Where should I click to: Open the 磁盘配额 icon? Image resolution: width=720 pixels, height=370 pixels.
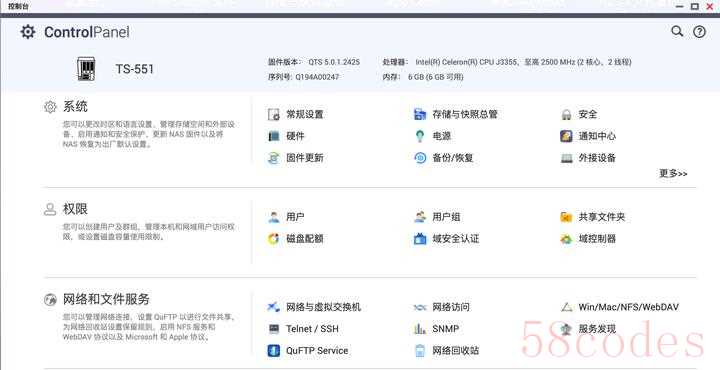(274, 239)
